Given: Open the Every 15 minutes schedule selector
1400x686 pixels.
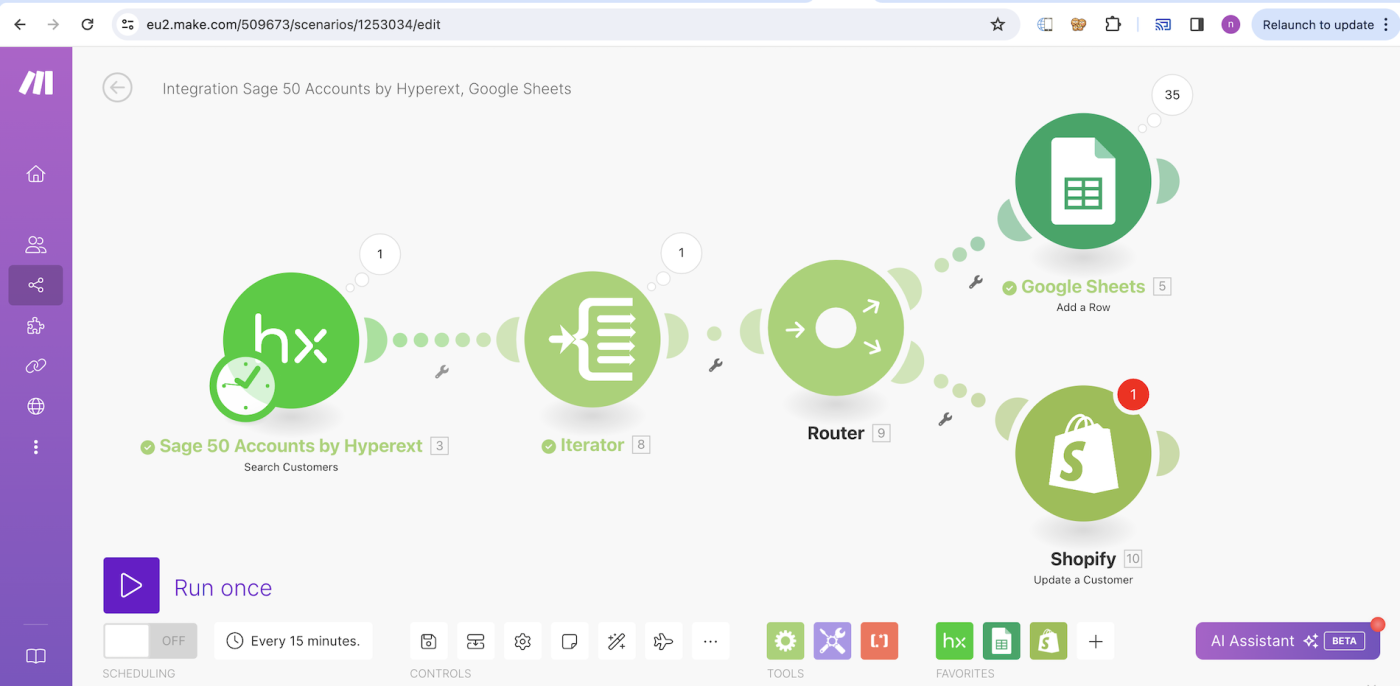Looking at the screenshot, I should (x=293, y=641).
